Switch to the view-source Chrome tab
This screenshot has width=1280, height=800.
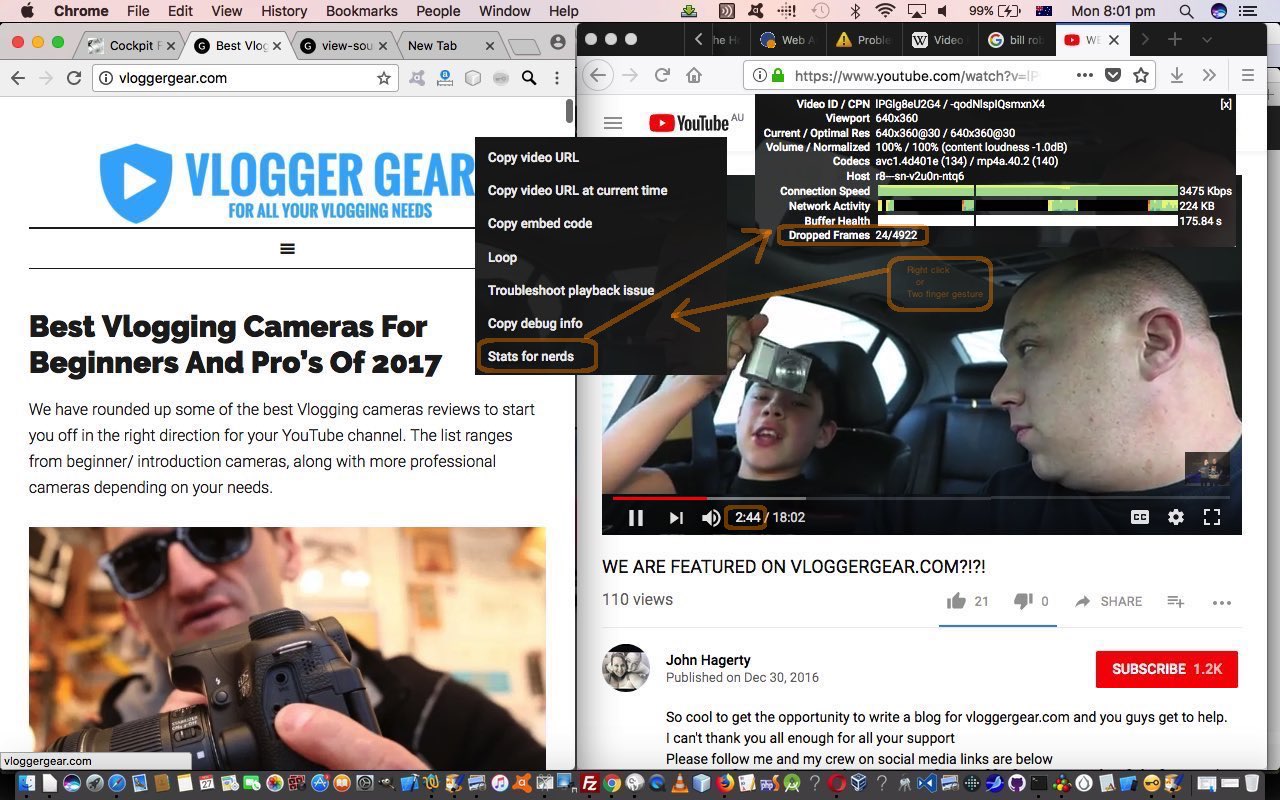344,45
